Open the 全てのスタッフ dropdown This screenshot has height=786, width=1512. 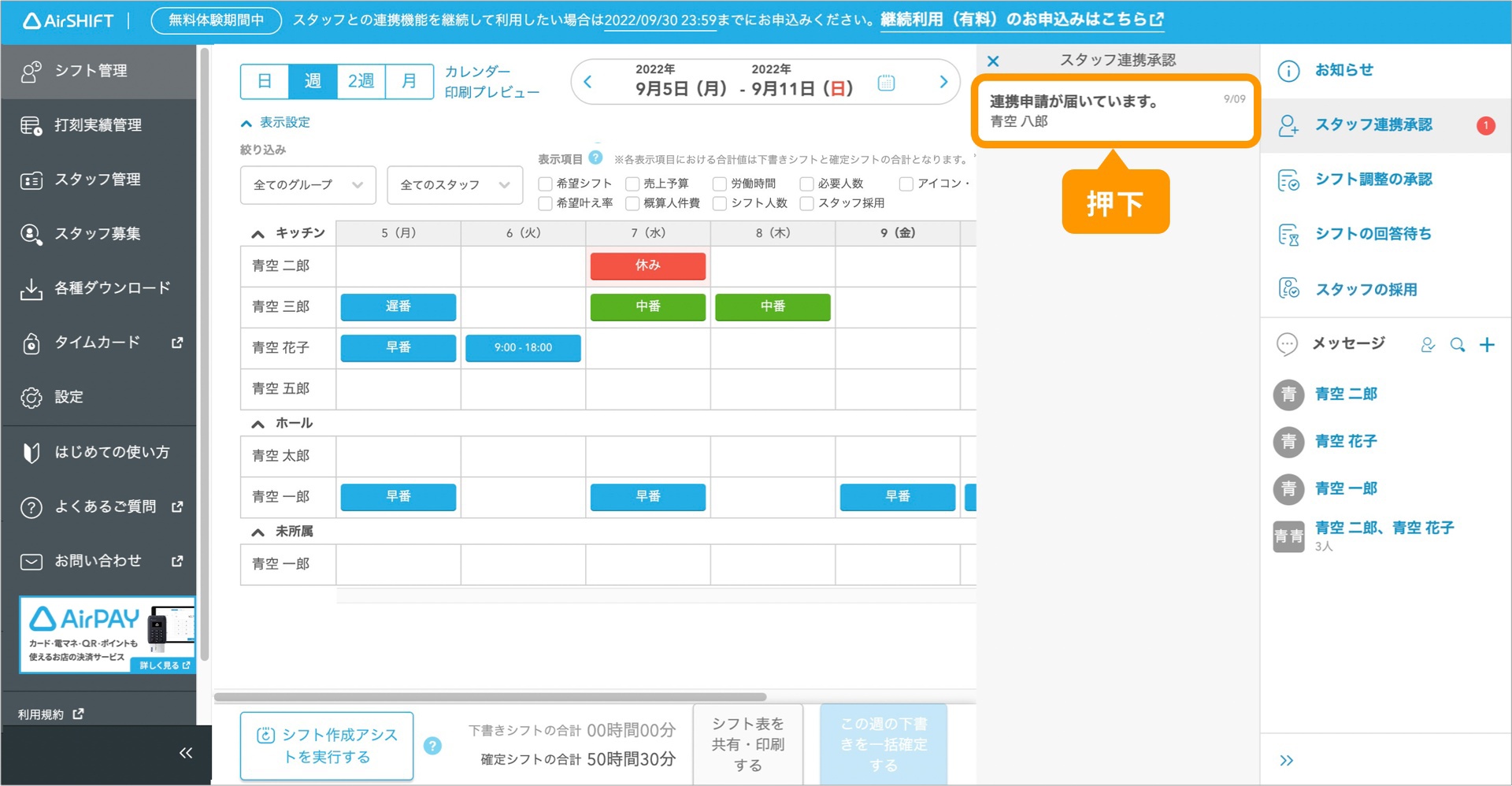click(454, 185)
